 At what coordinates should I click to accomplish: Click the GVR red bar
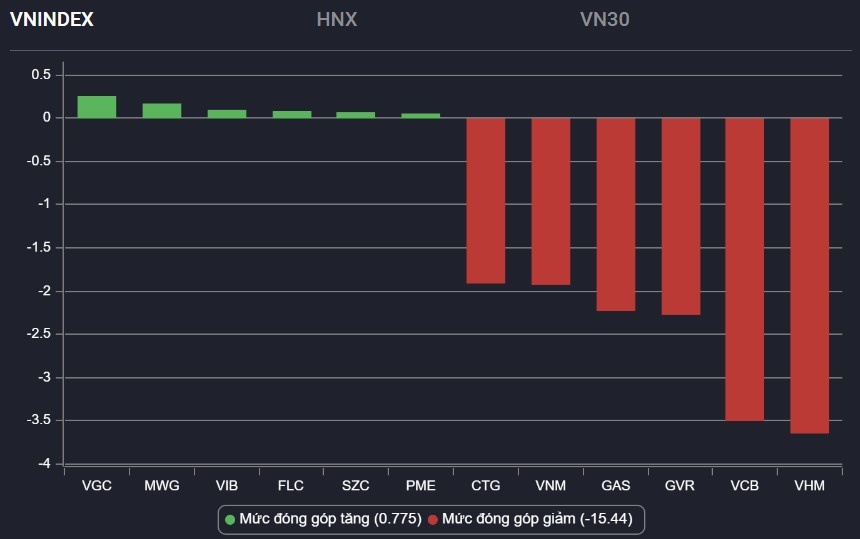click(681, 216)
